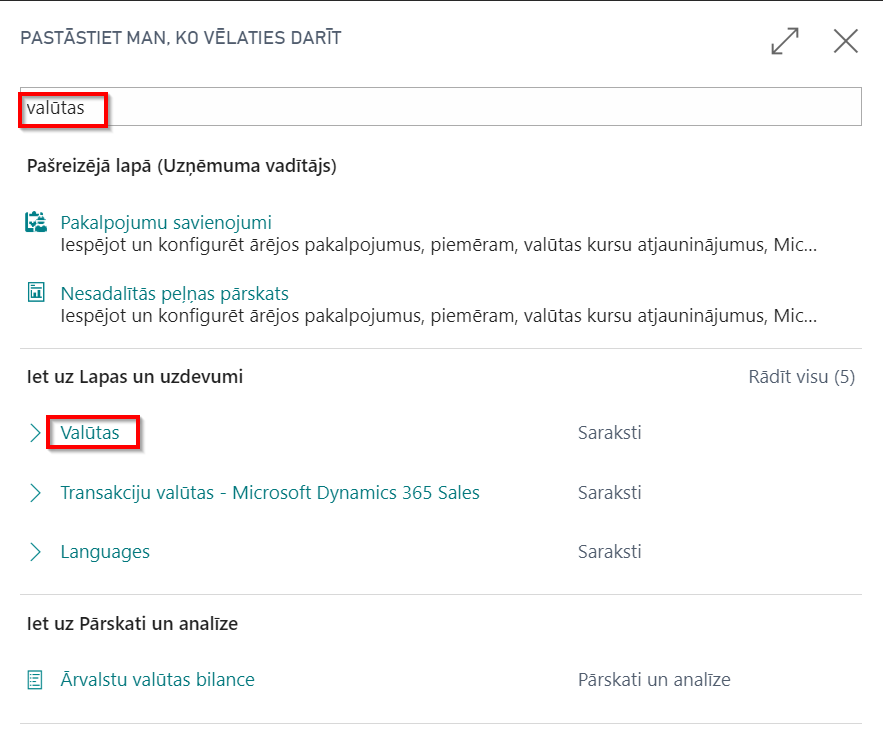Click "Pārskati un analīze" label beside Ārvalstu valūtas bilance
Viewport: 883px width, 730px height.
coord(654,679)
